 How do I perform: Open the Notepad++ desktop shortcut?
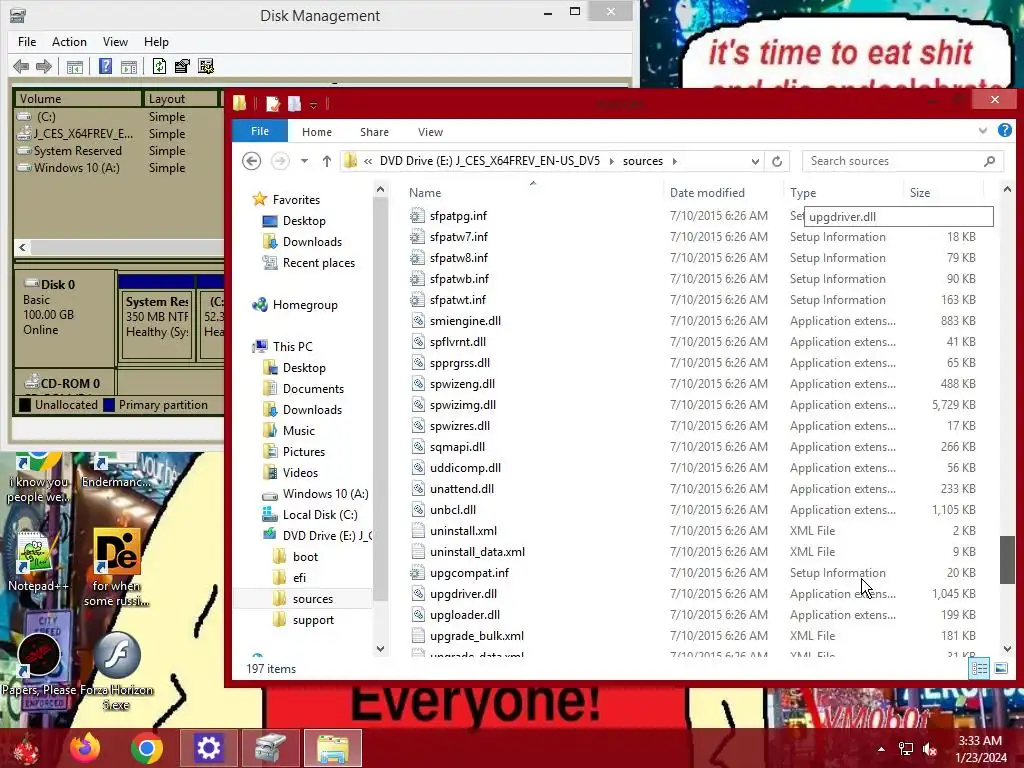point(37,561)
